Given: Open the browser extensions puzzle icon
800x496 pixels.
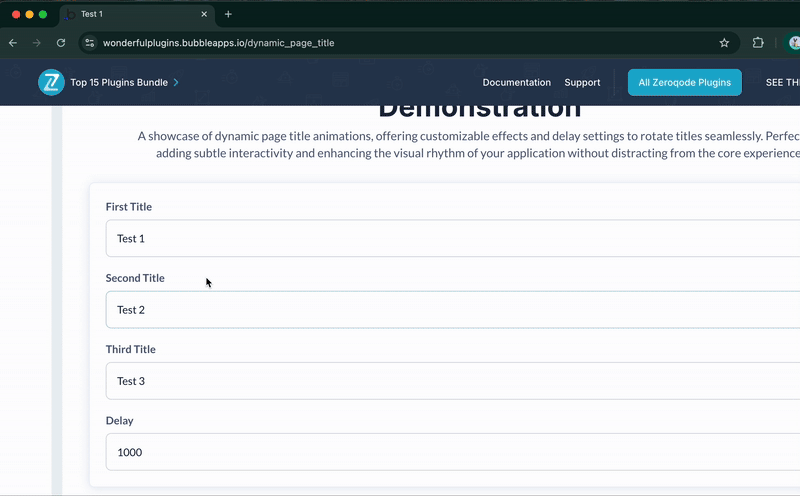Looking at the screenshot, I should click(x=758, y=43).
